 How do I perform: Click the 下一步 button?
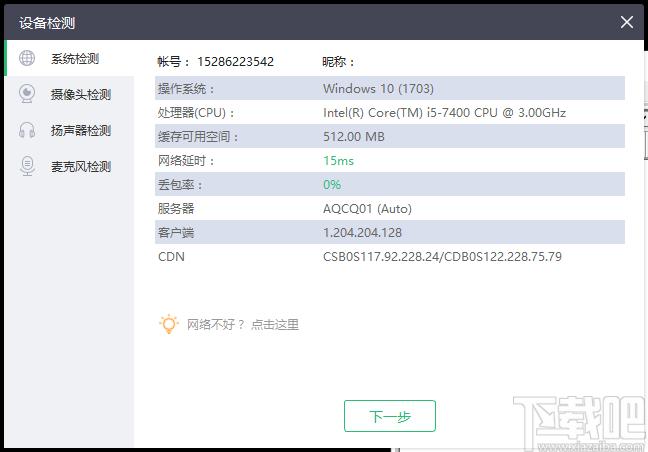point(390,416)
